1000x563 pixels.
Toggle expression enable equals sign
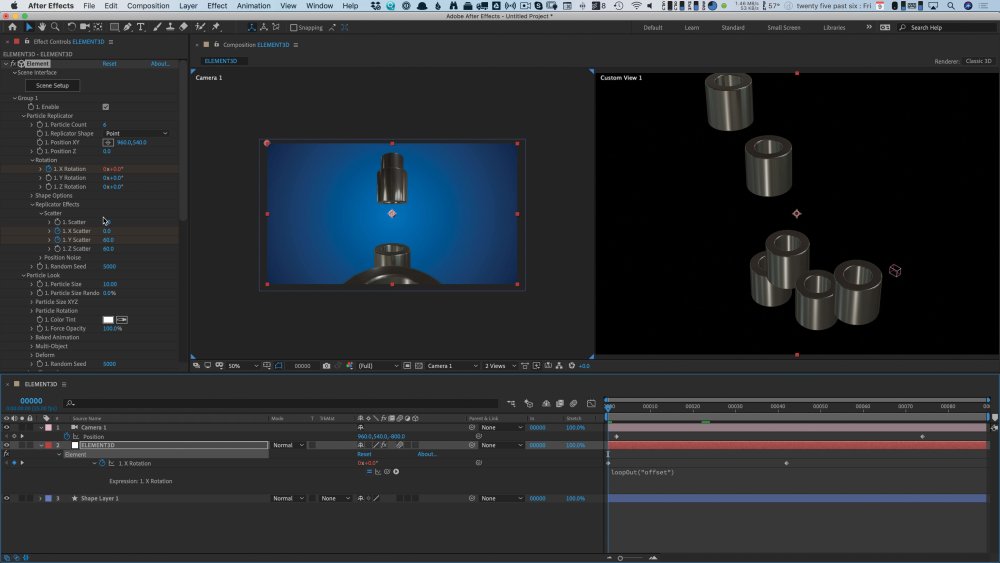coord(369,472)
